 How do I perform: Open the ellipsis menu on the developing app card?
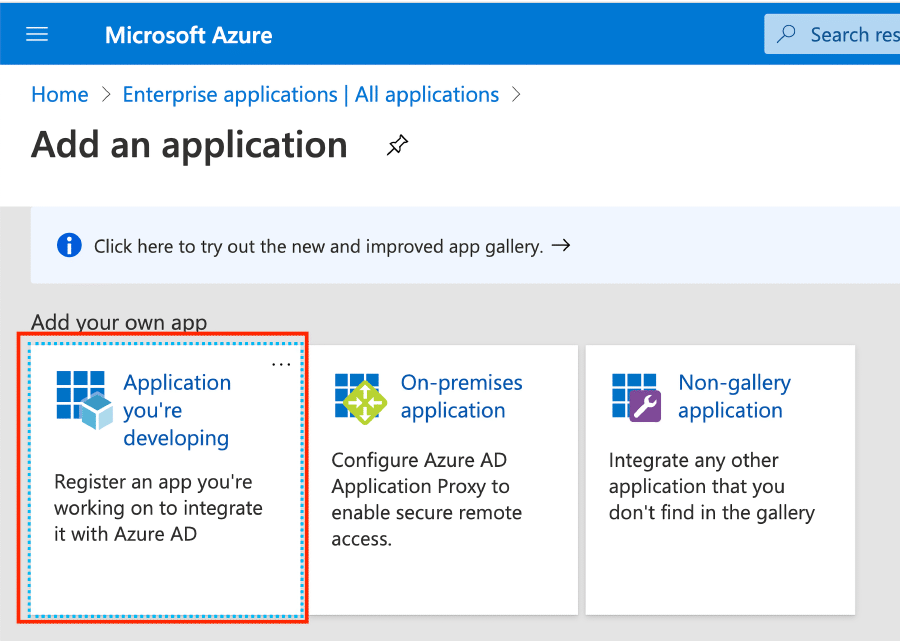281,364
